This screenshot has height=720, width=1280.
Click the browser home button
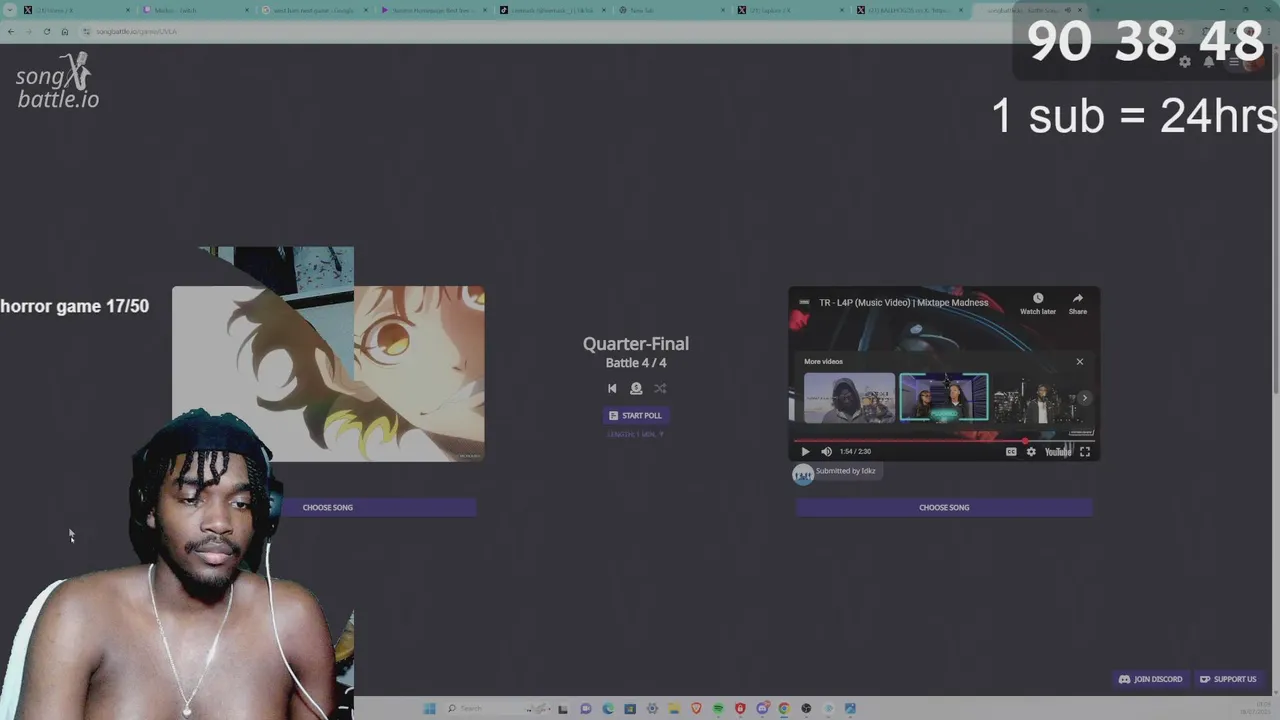click(x=65, y=31)
